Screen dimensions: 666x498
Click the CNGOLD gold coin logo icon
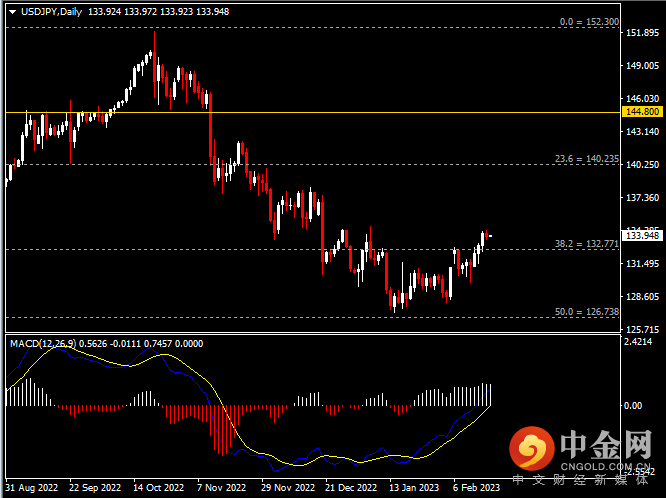531,451
